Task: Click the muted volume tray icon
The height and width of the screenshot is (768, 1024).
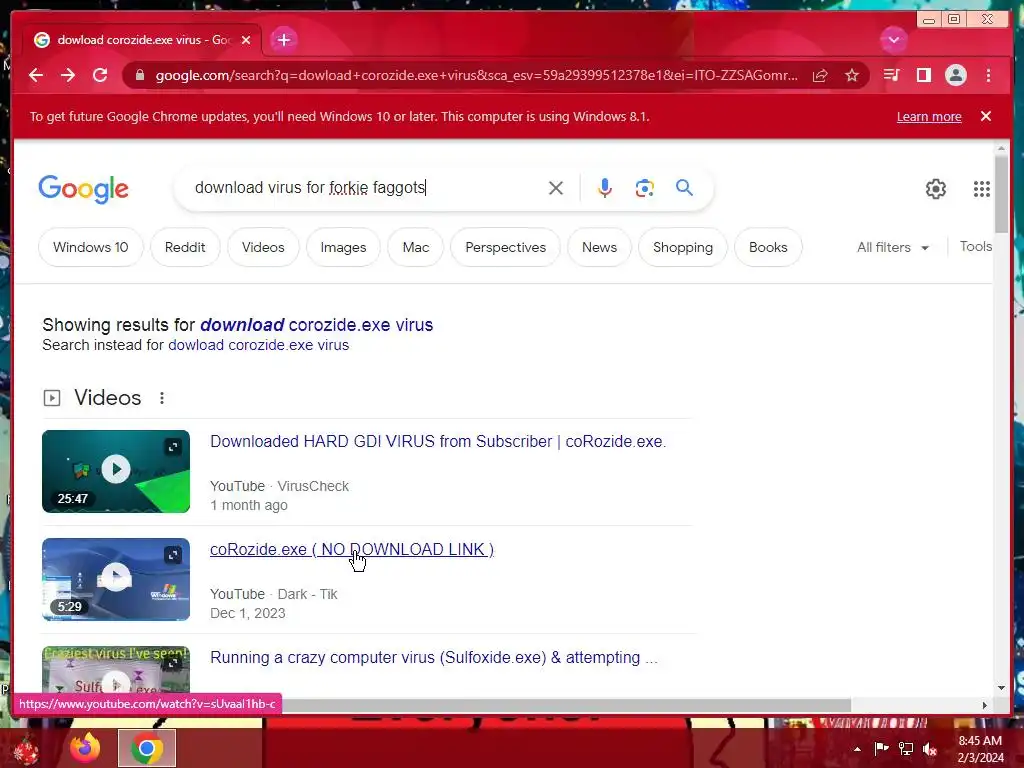Action: (930, 748)
